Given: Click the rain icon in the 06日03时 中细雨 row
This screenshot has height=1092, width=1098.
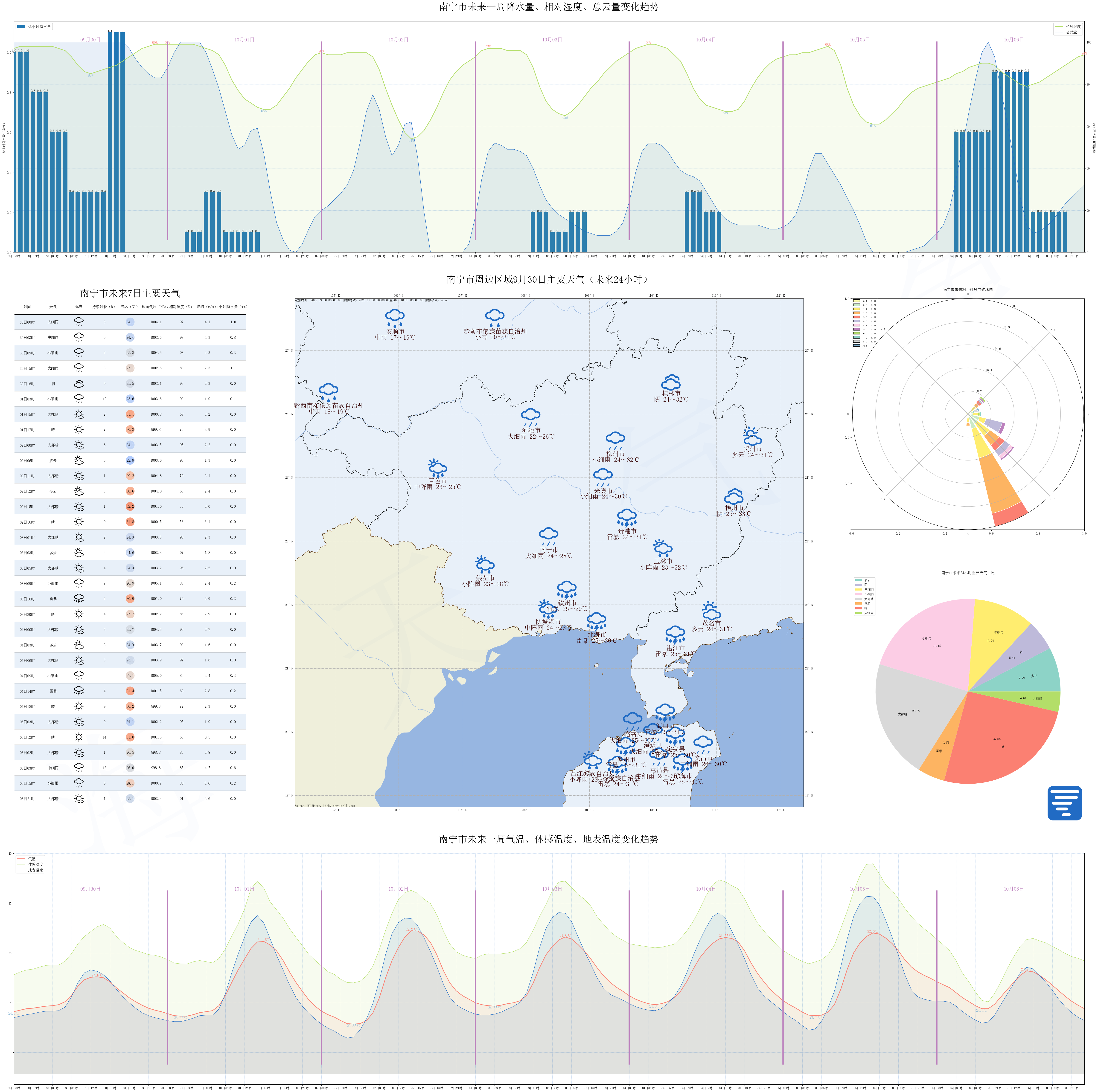Looking at the screenshot, I should pos(79,768).
